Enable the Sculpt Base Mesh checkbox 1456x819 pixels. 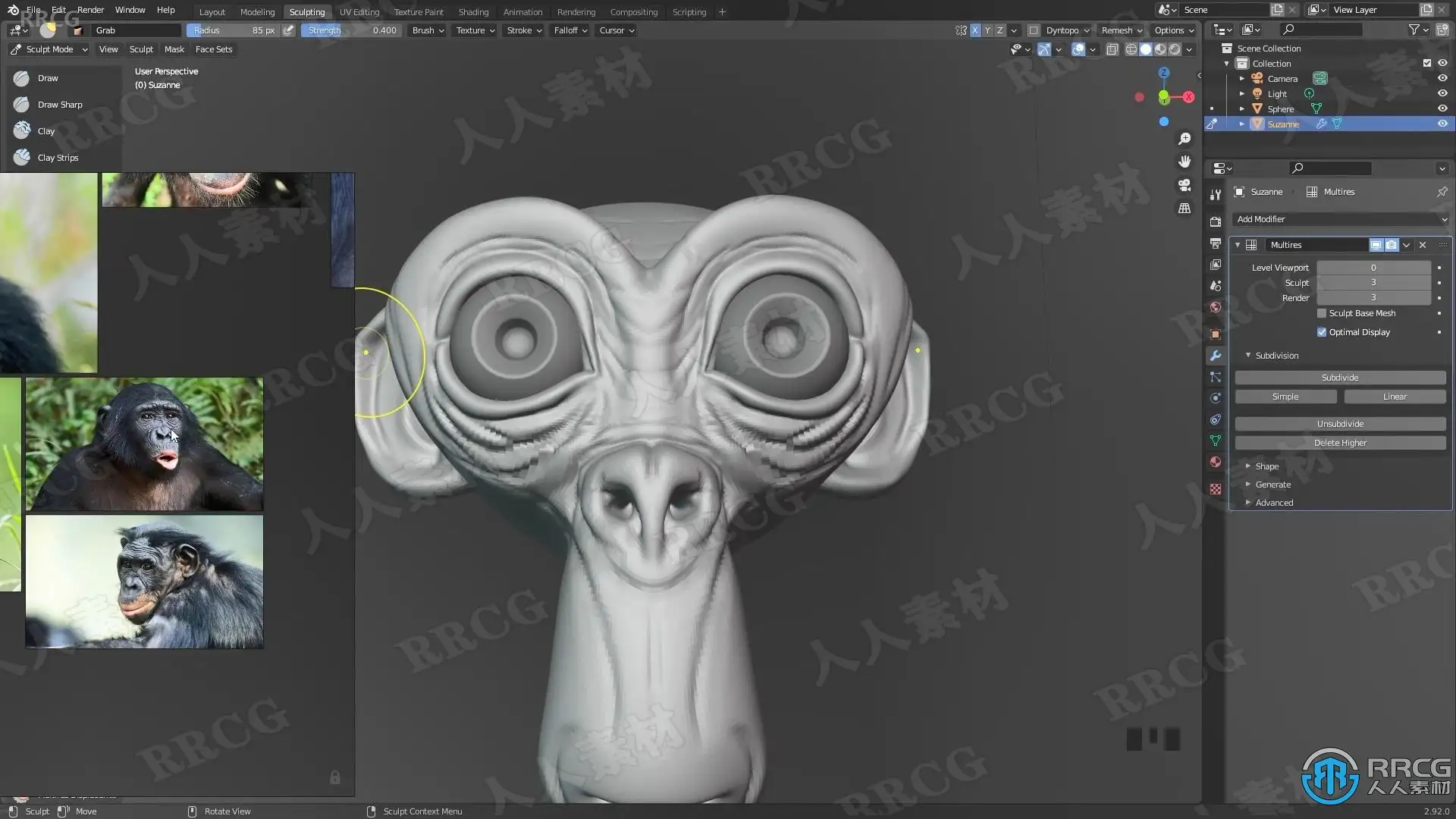1322,313
